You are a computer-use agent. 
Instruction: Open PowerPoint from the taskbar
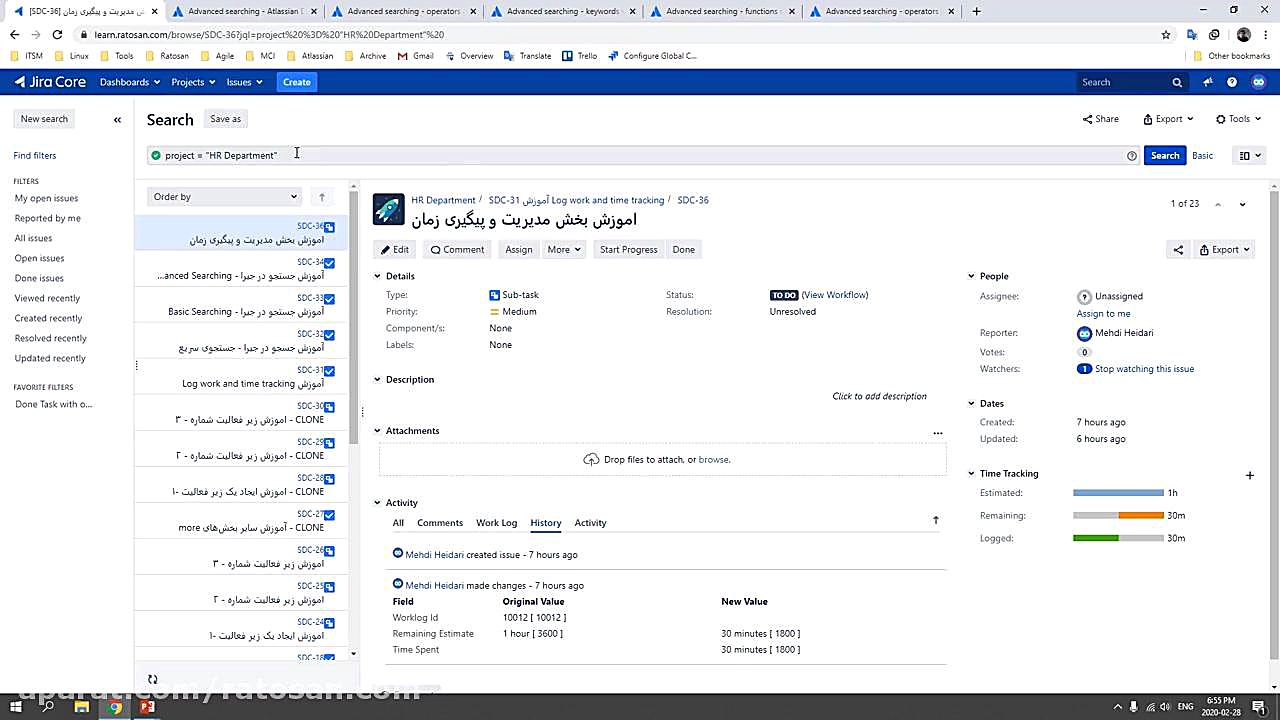148,707
